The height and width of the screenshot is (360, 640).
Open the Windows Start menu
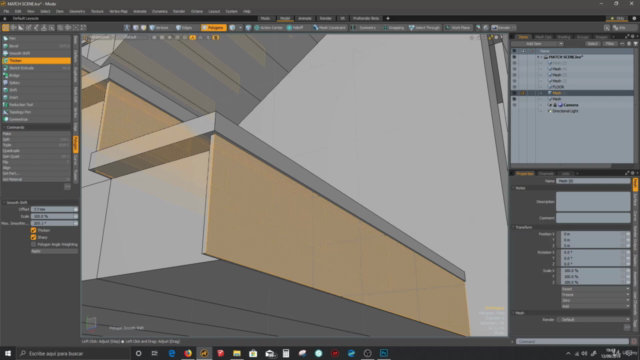click(8, 353)
